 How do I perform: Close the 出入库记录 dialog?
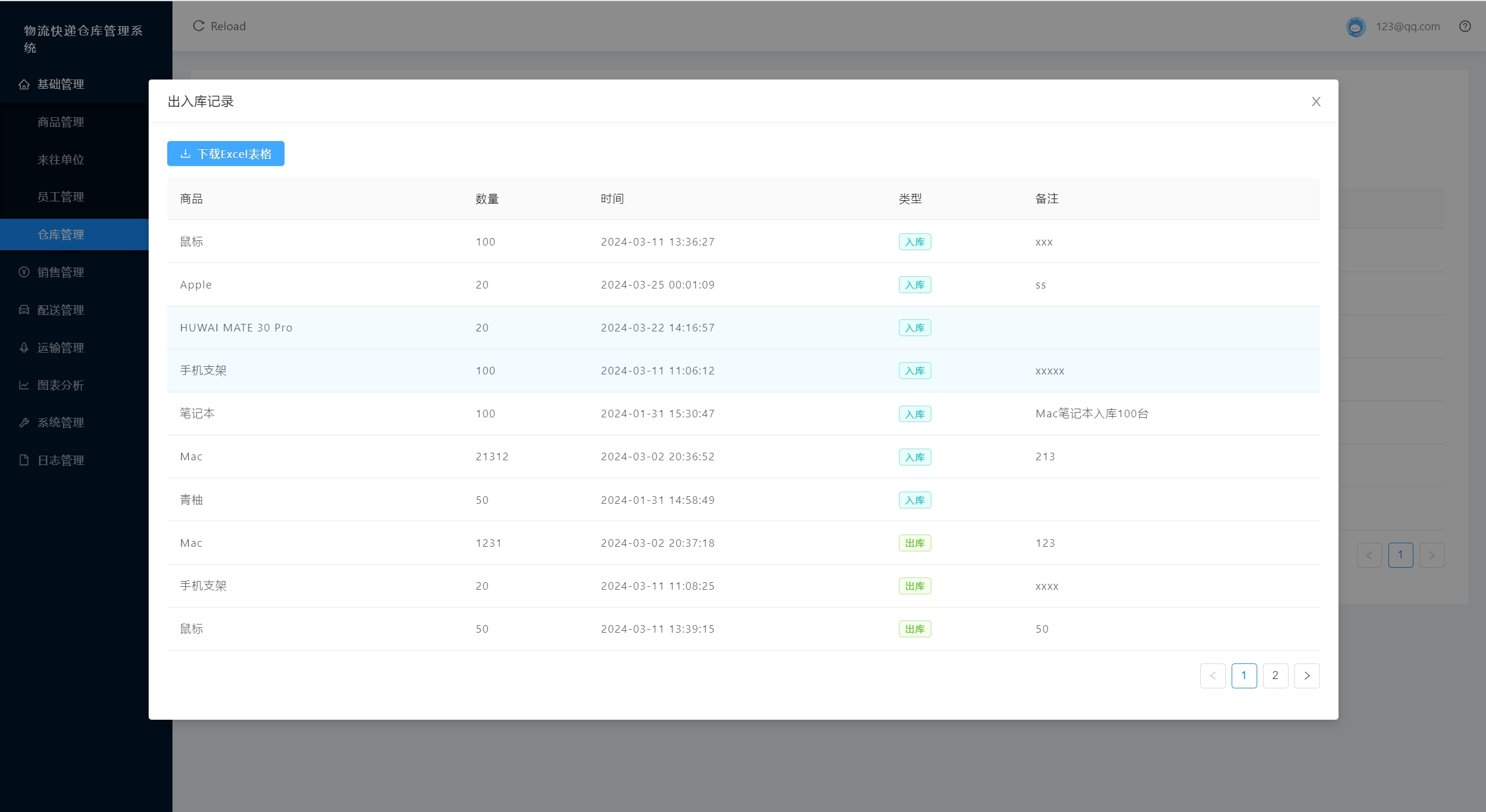click(x=1316, y=102)
